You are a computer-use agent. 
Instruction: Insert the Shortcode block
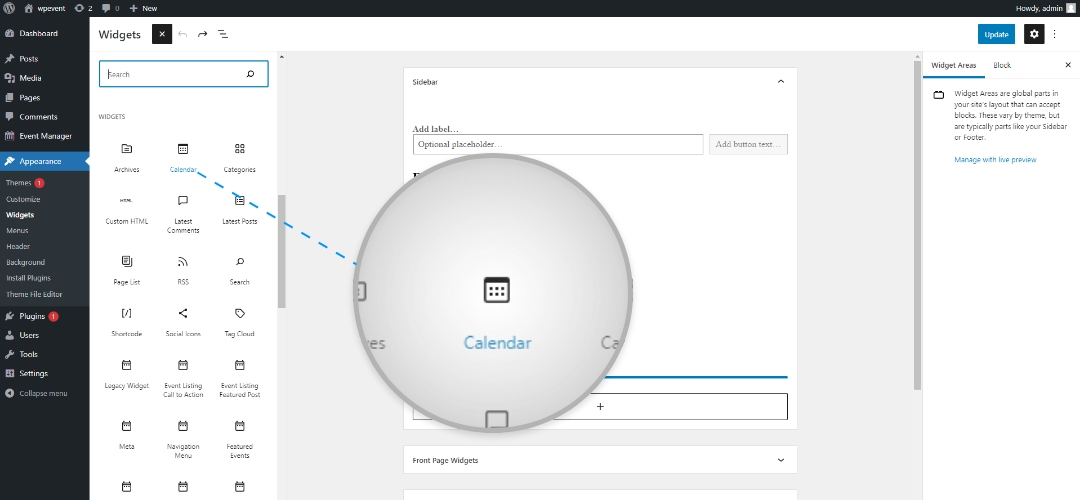[126, 320]
